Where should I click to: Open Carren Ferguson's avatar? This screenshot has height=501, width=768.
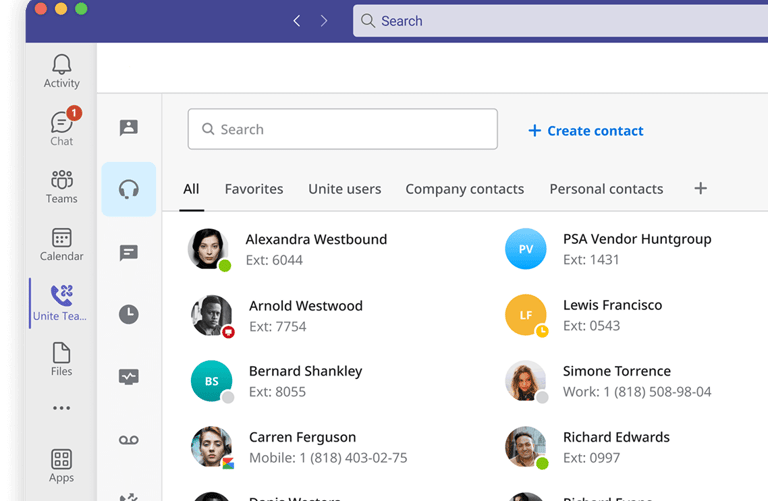(212, 447)
